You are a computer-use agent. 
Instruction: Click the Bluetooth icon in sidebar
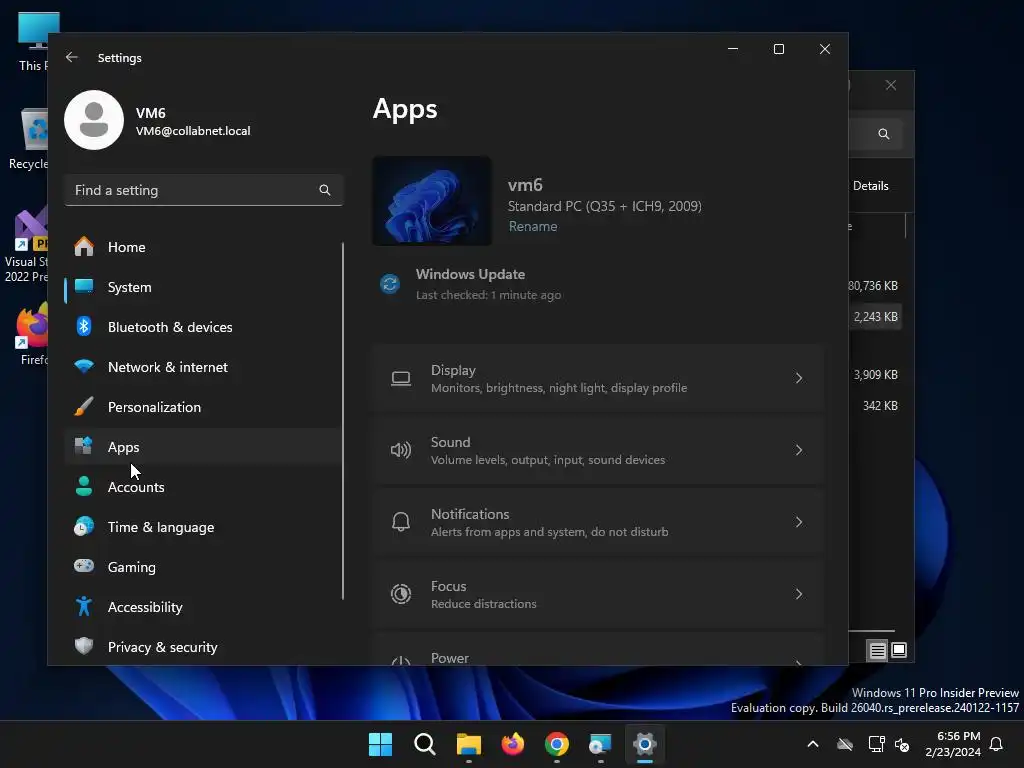coord(84,326)
